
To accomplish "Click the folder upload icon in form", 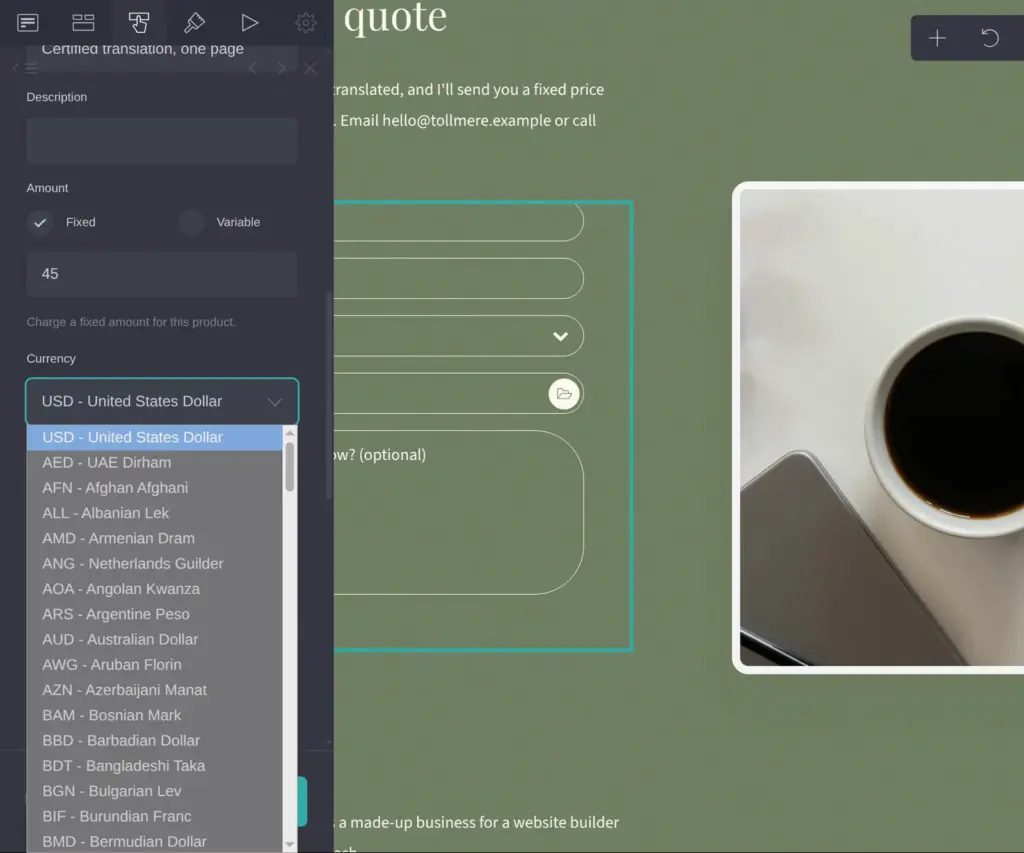I will click(x=564, y=394).
